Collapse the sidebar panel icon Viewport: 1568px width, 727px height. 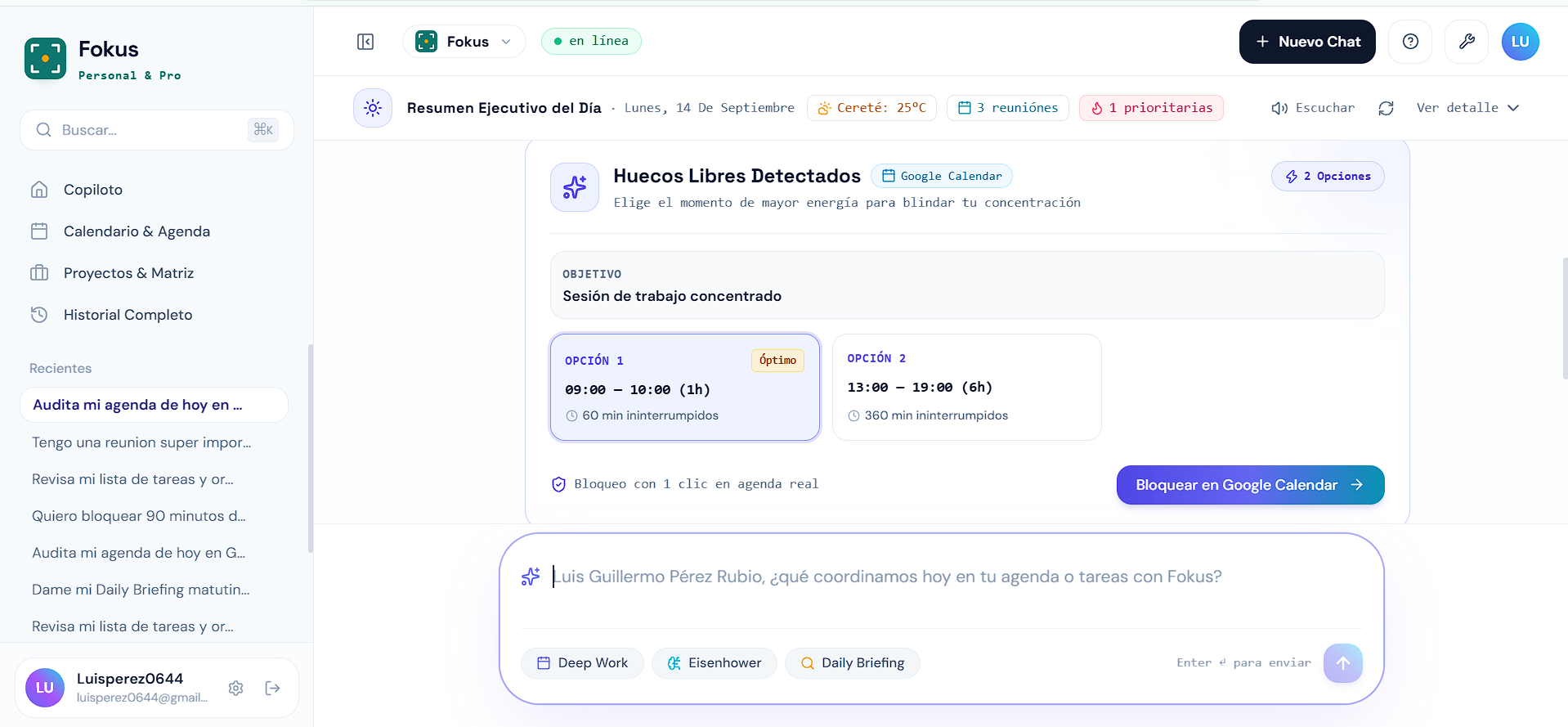365,42
